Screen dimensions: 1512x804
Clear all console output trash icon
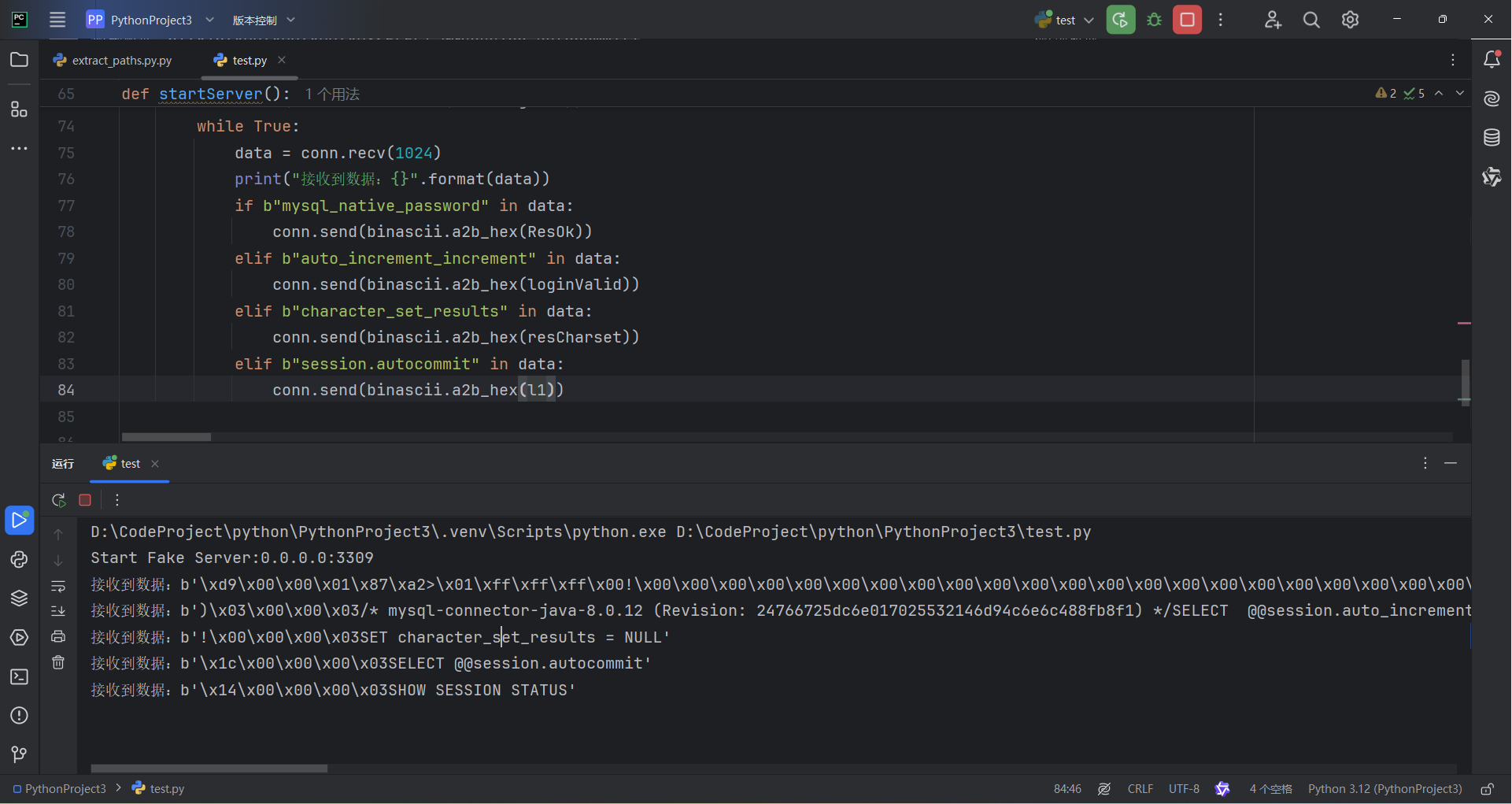58,662
